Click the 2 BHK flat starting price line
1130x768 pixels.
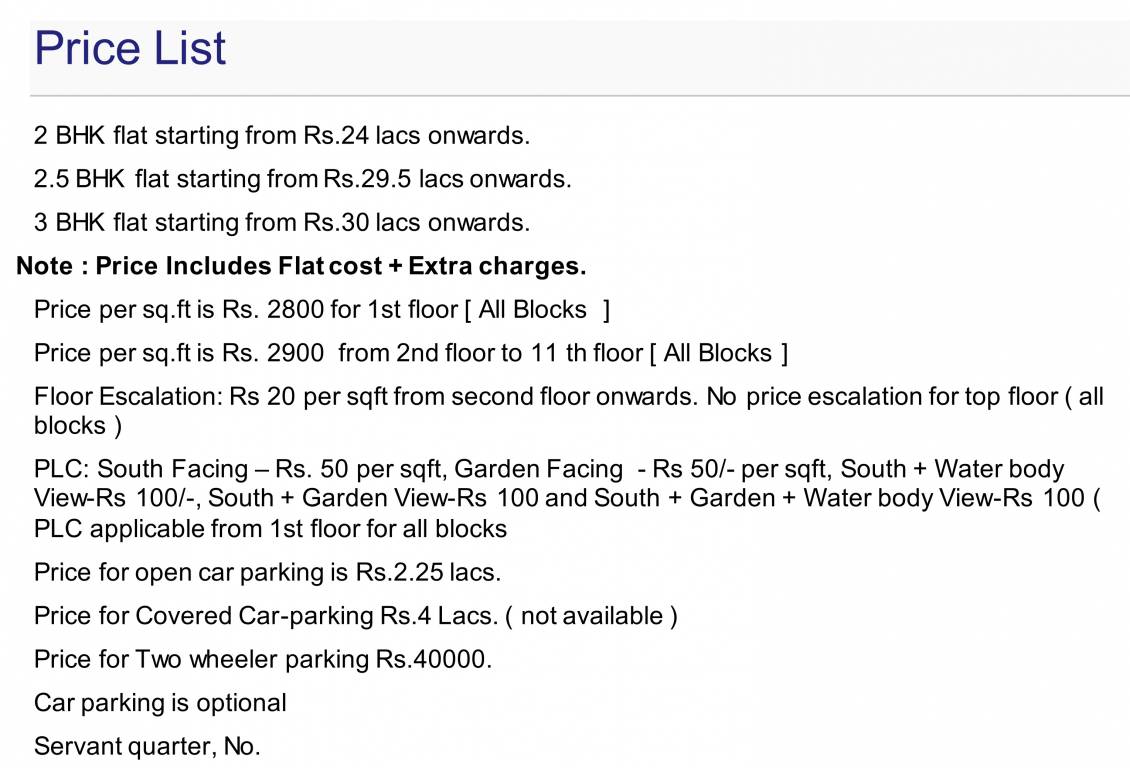281,135
